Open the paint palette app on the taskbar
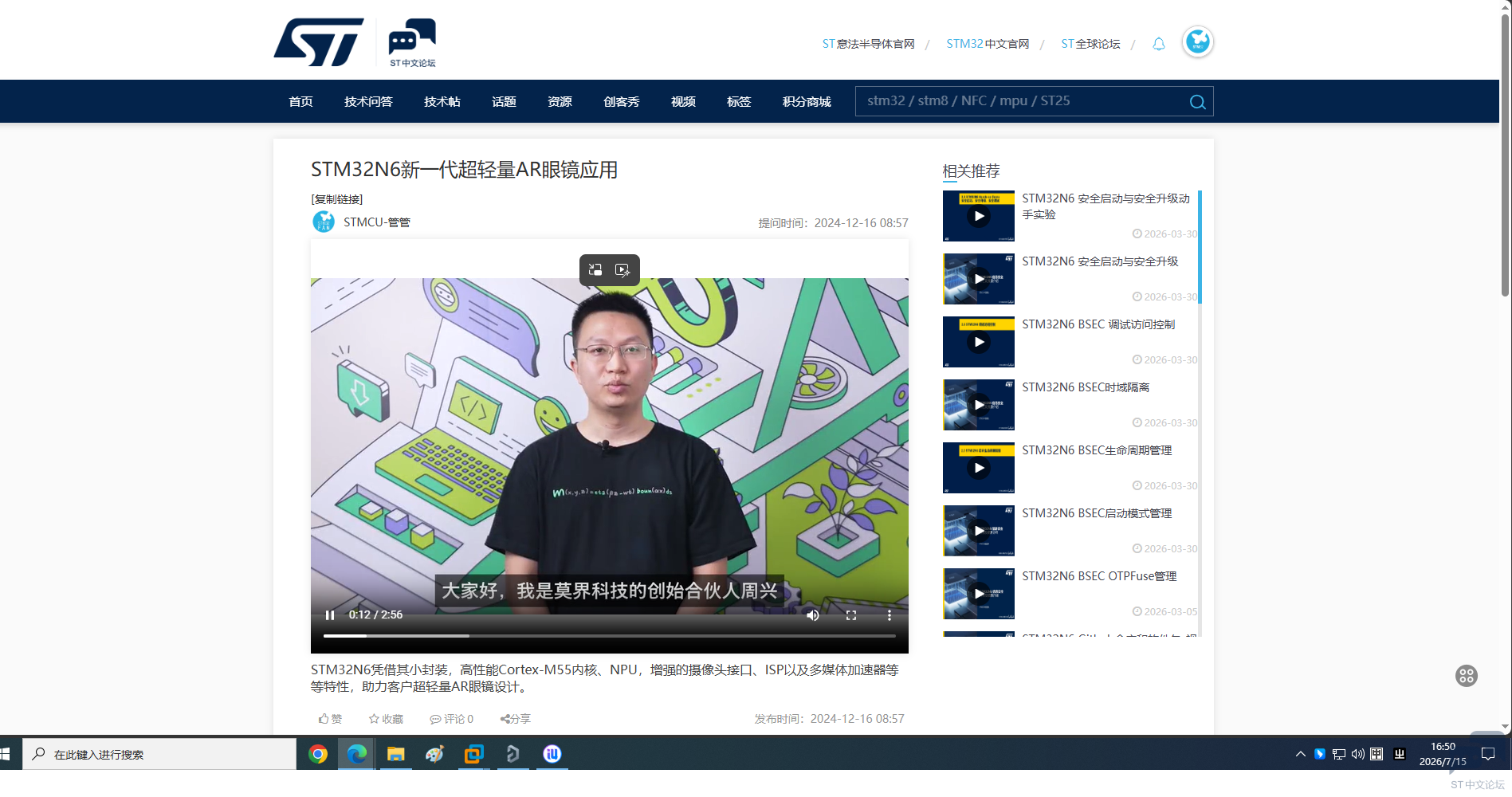Viewport: 1512px width, 797px height. 434,754
